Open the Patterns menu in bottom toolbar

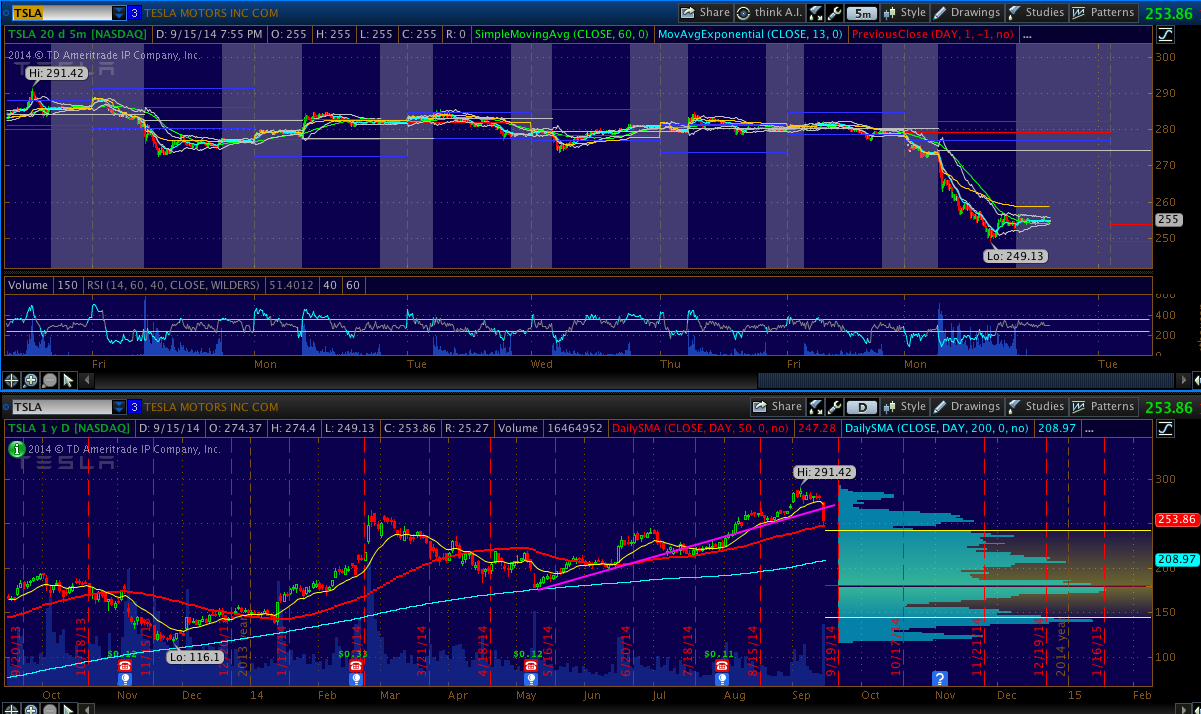[1103, 407]
